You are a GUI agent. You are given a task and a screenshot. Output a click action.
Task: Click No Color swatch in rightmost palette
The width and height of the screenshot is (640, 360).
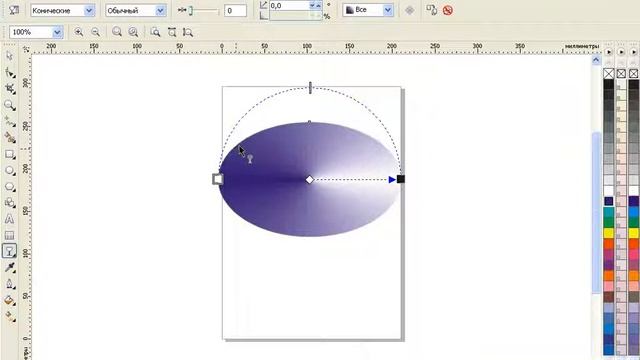633,73
